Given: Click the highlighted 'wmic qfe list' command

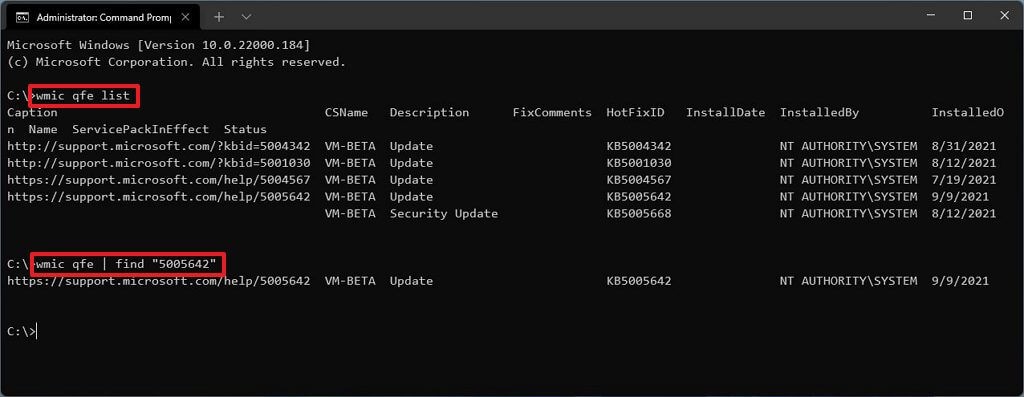Looking at the screenshot, I should 84,96.
